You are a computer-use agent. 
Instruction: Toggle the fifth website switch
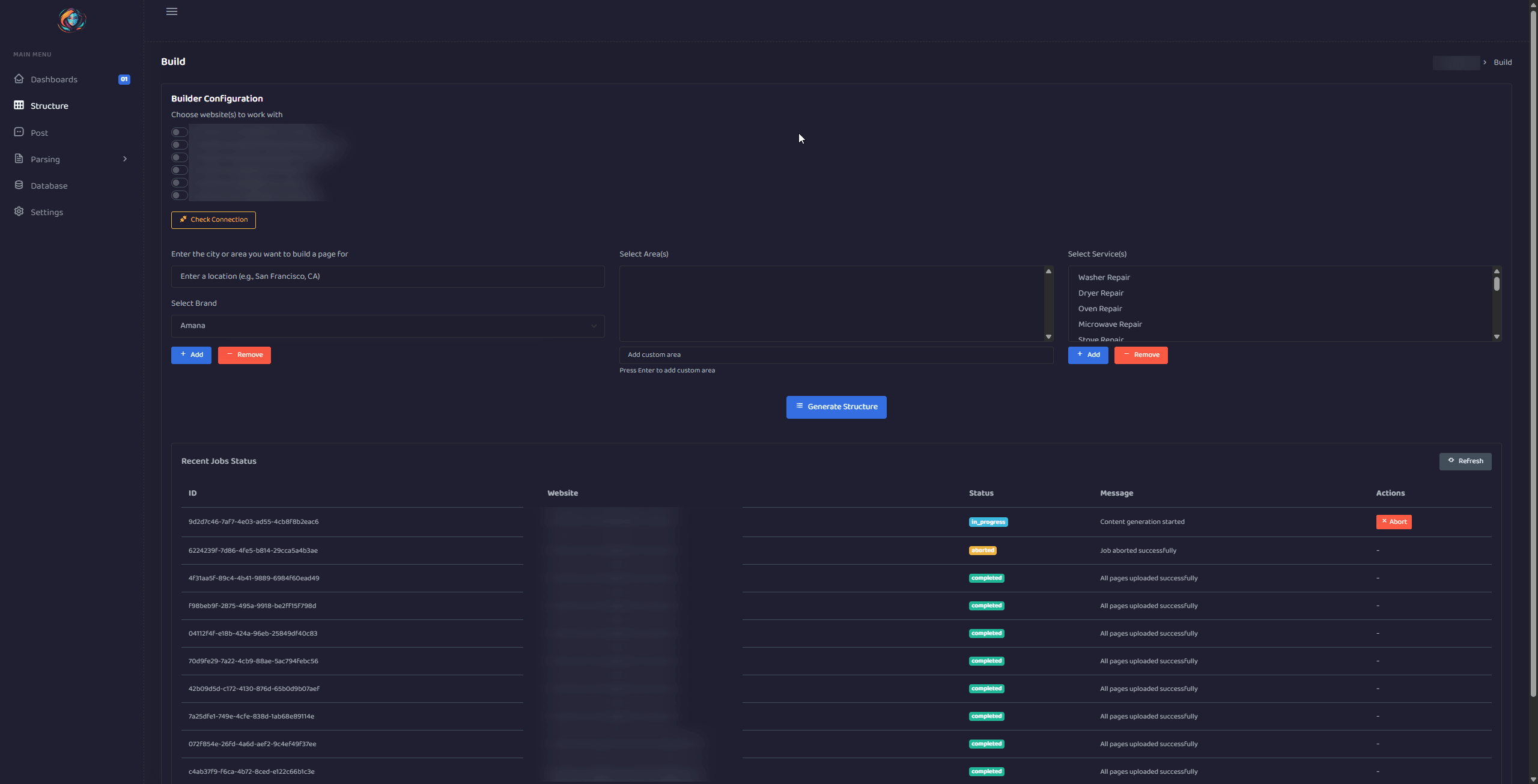pyautogui.click(x=179, y=183)
